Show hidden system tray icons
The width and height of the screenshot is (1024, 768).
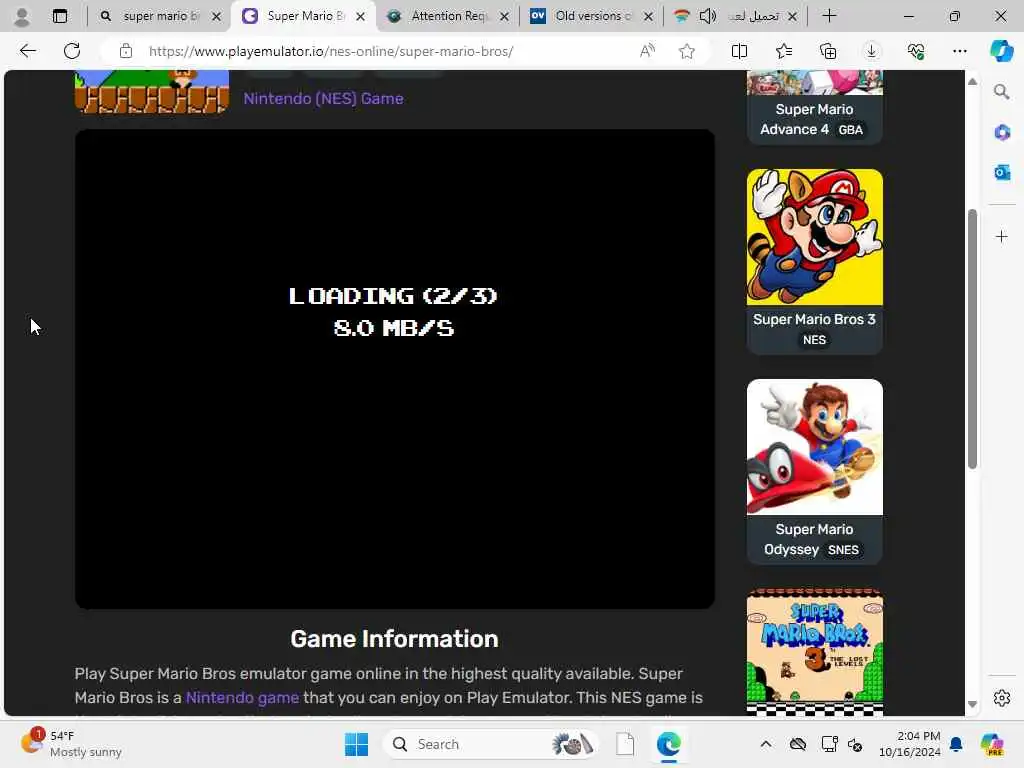click(x=766, y=744)
